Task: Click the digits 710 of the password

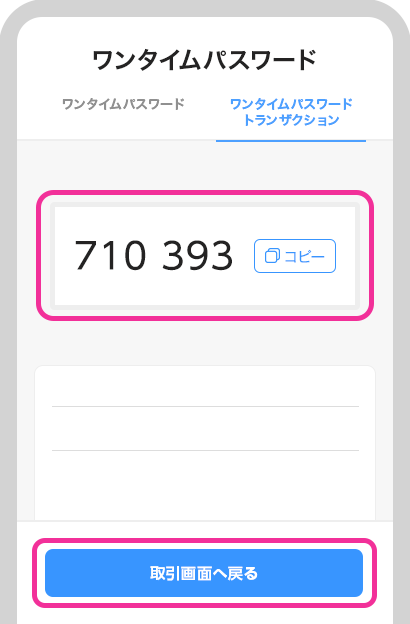Action: click(110, 255)
